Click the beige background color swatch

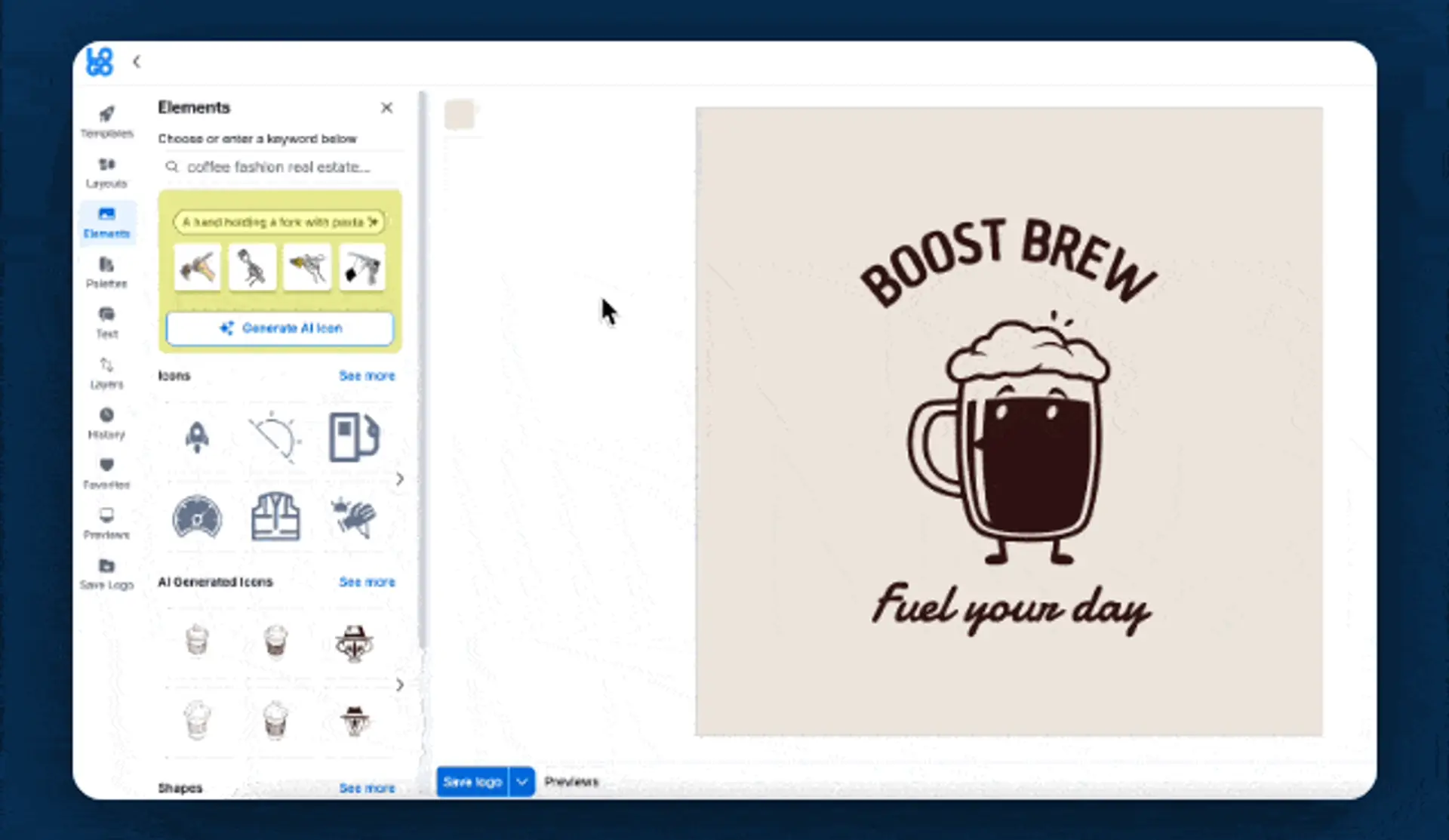[459, 115]
